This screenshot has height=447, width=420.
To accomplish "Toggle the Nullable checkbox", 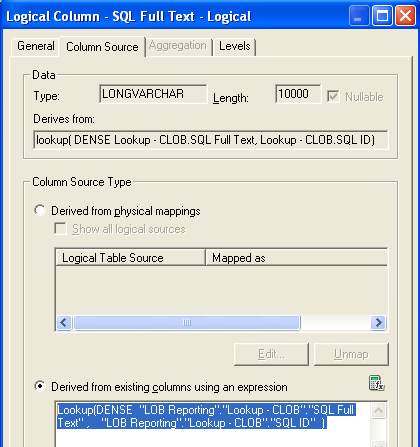I will [x=333, y=97].
